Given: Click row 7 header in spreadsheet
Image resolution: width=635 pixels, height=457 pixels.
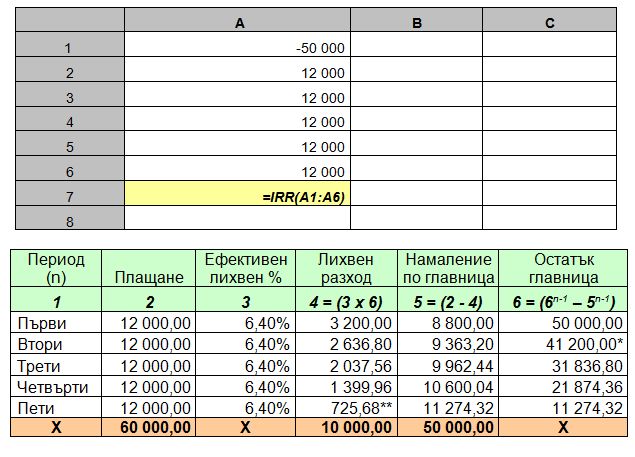Looking at the screenshot, I should click(68, 194).
